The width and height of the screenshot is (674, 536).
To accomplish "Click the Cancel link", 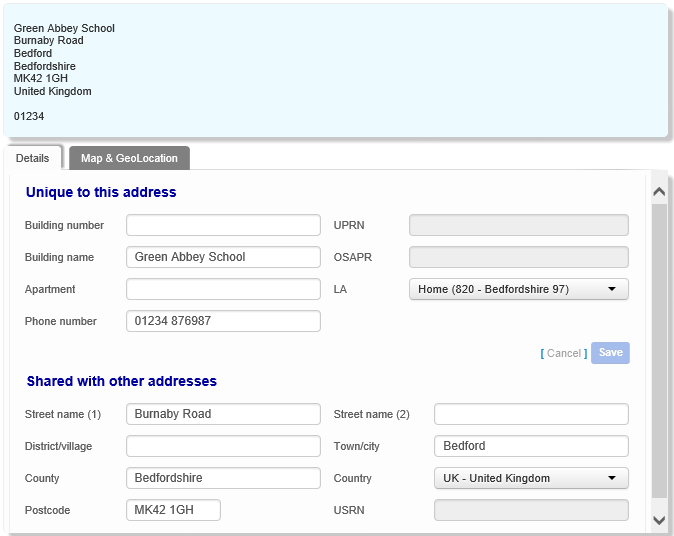I will click(563, 353).
